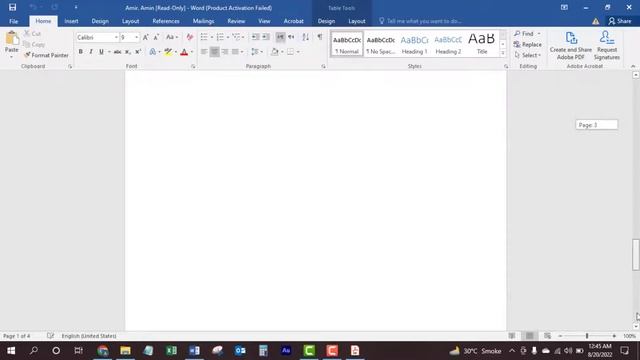Toggle superscript formatting

[138, 52]
